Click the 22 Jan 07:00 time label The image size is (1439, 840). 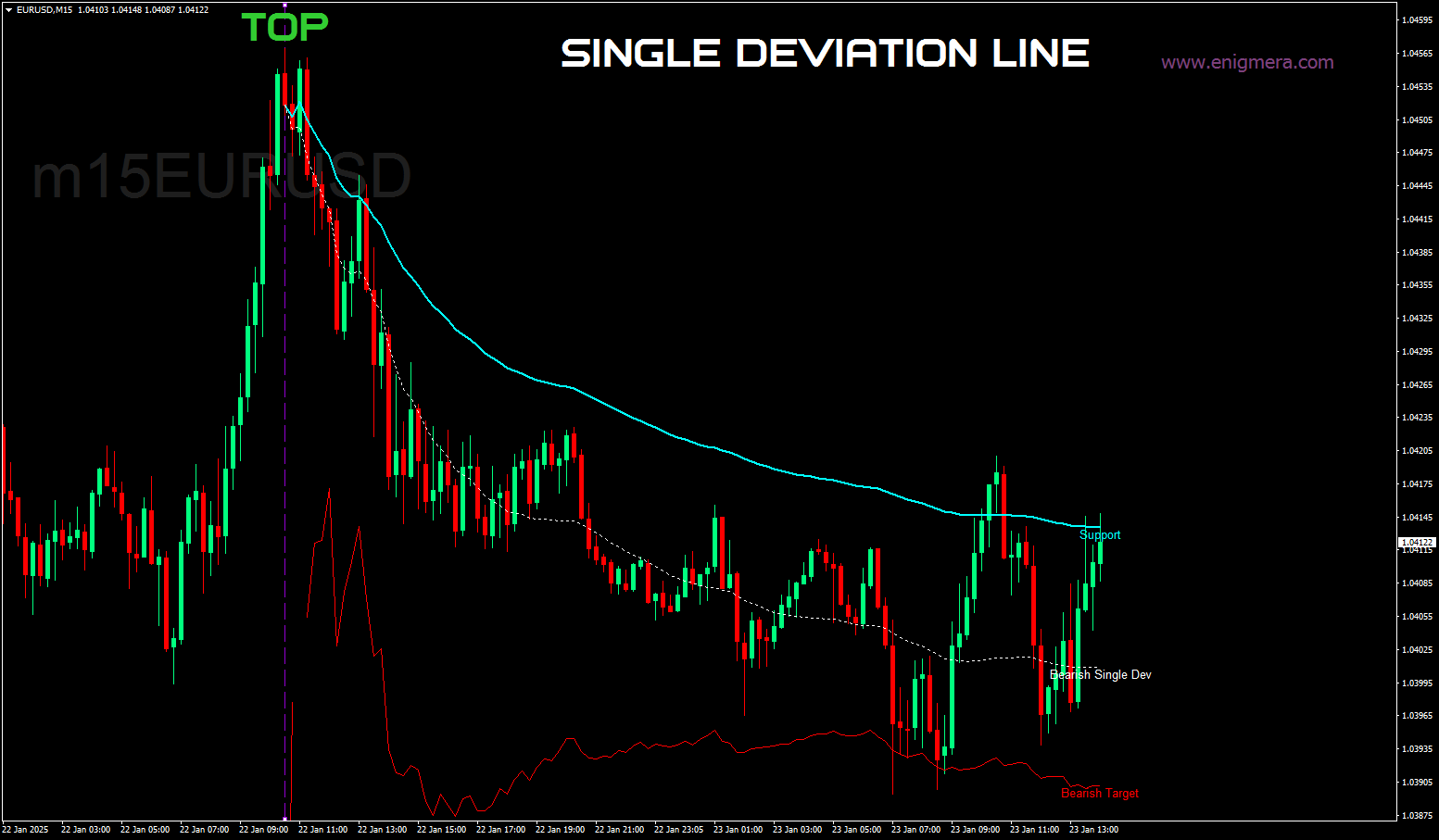tap(204, 830)
